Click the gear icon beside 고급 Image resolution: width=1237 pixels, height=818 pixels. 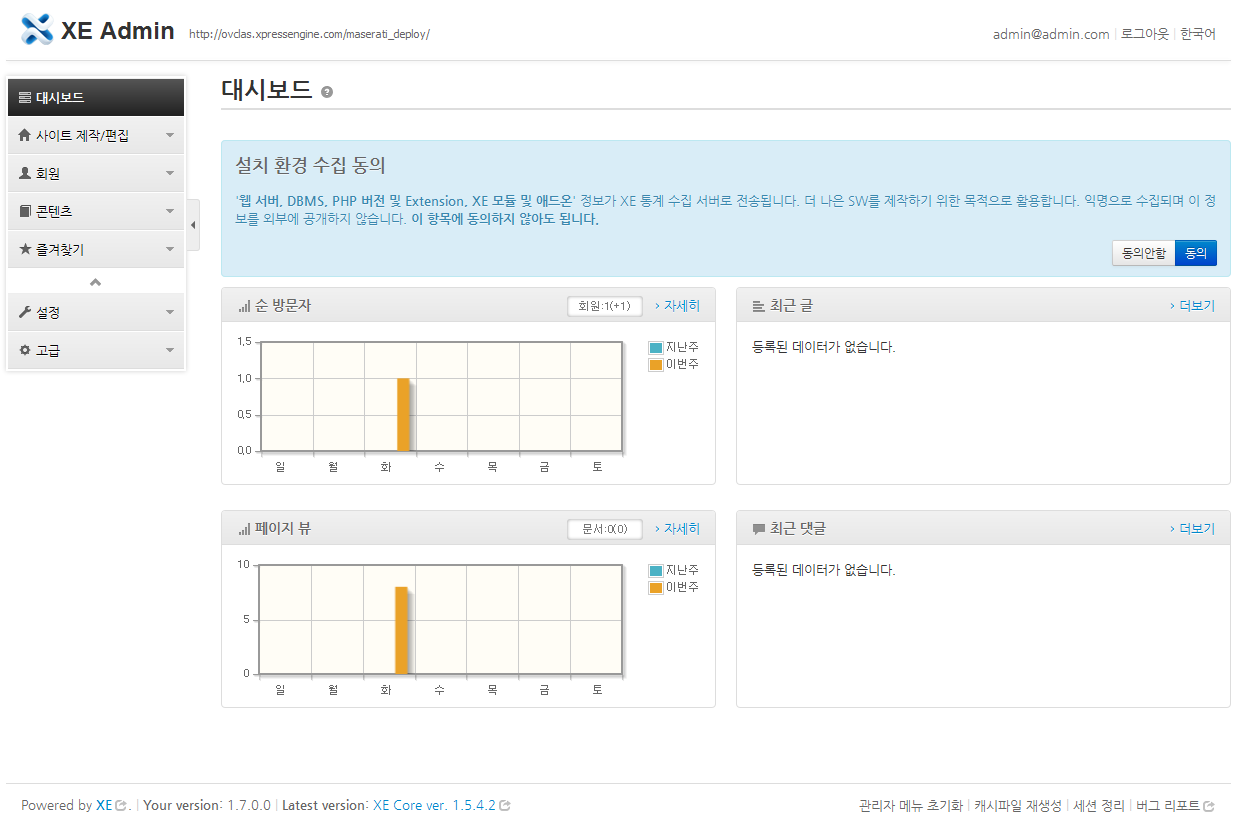click(22, 350)
